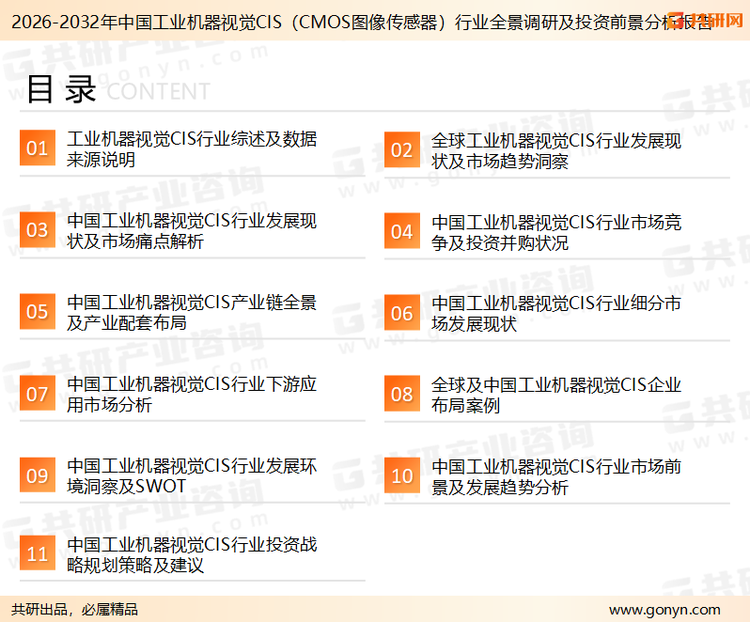Select chapter text 中国工业机器视觉CIS行业细分市场发展现状
This screenshot has width=750, height=622.
pyautogui.click(x=556, y=313)
